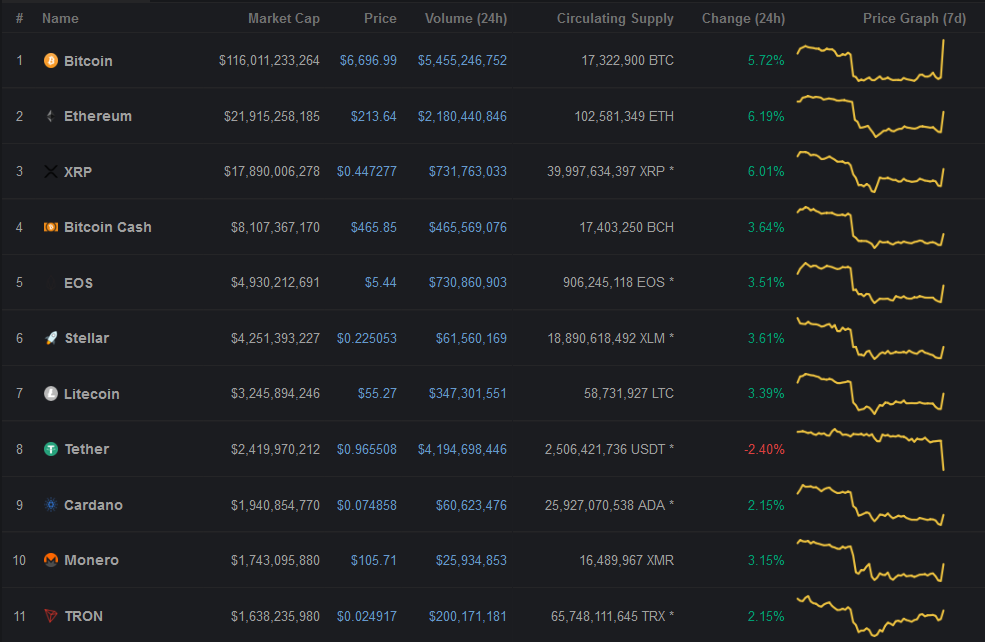Sort by Circulating Supply column header

coord(615,18)
